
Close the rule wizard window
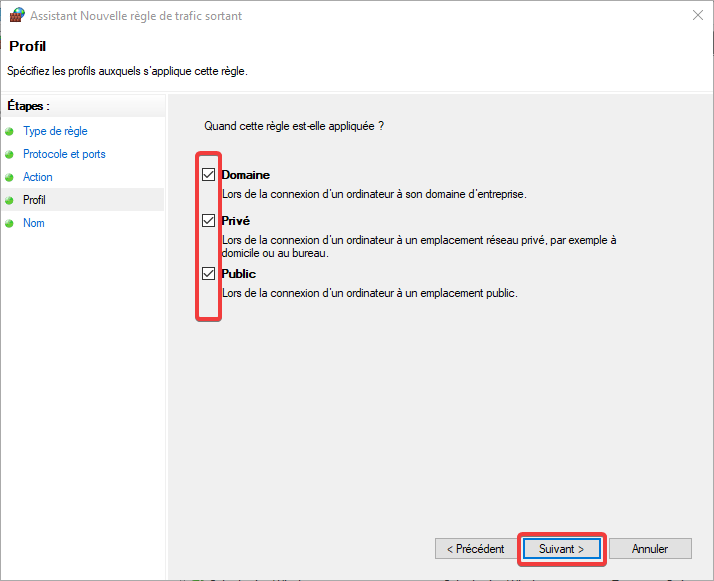coord(698,15)
